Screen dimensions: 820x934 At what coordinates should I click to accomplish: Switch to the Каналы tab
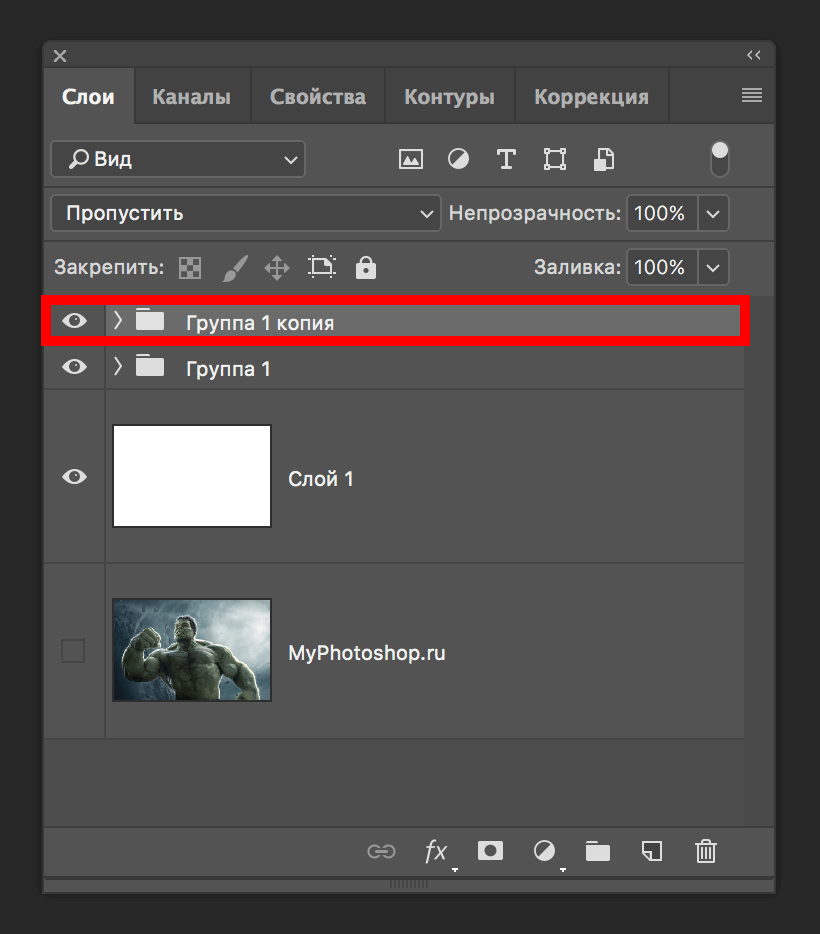coord(191,97)
